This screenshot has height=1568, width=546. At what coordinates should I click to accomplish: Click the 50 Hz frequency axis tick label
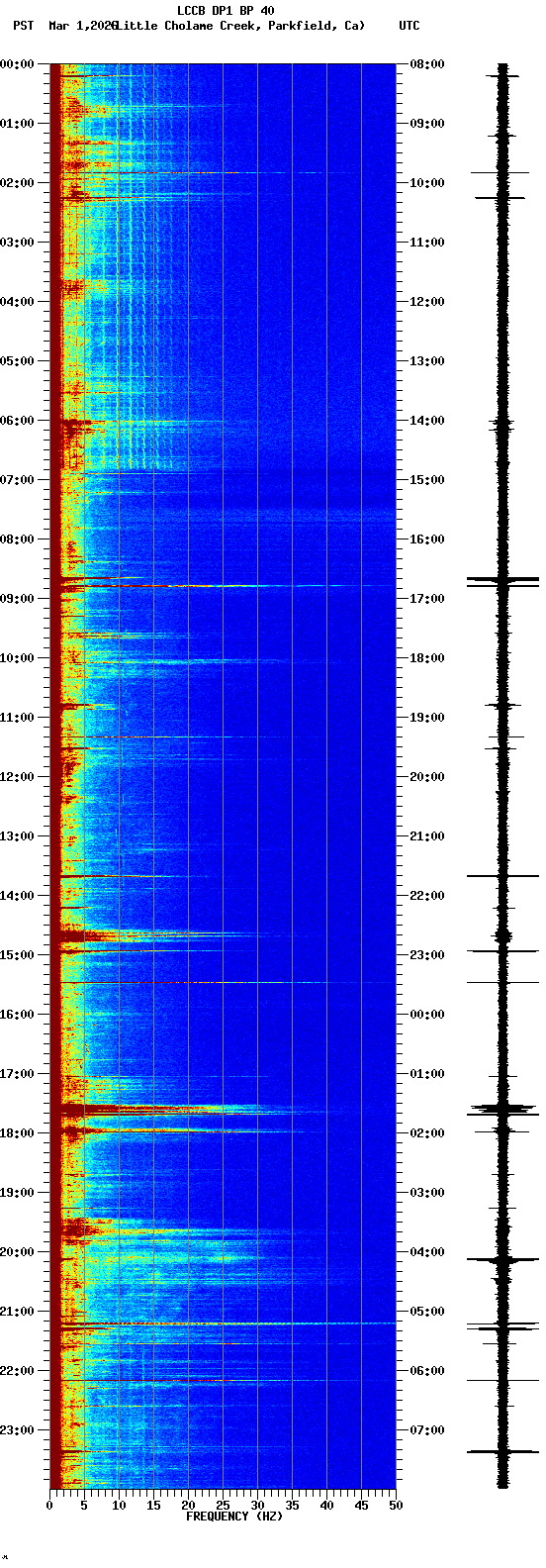pos(396,1506)
